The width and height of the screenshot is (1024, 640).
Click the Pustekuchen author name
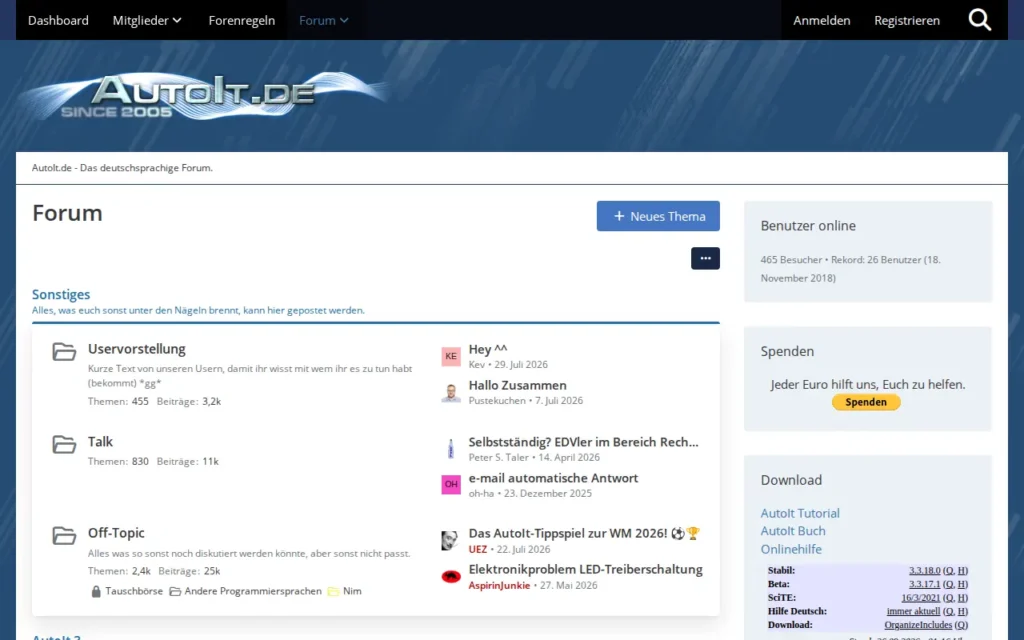tap(497, 400)
